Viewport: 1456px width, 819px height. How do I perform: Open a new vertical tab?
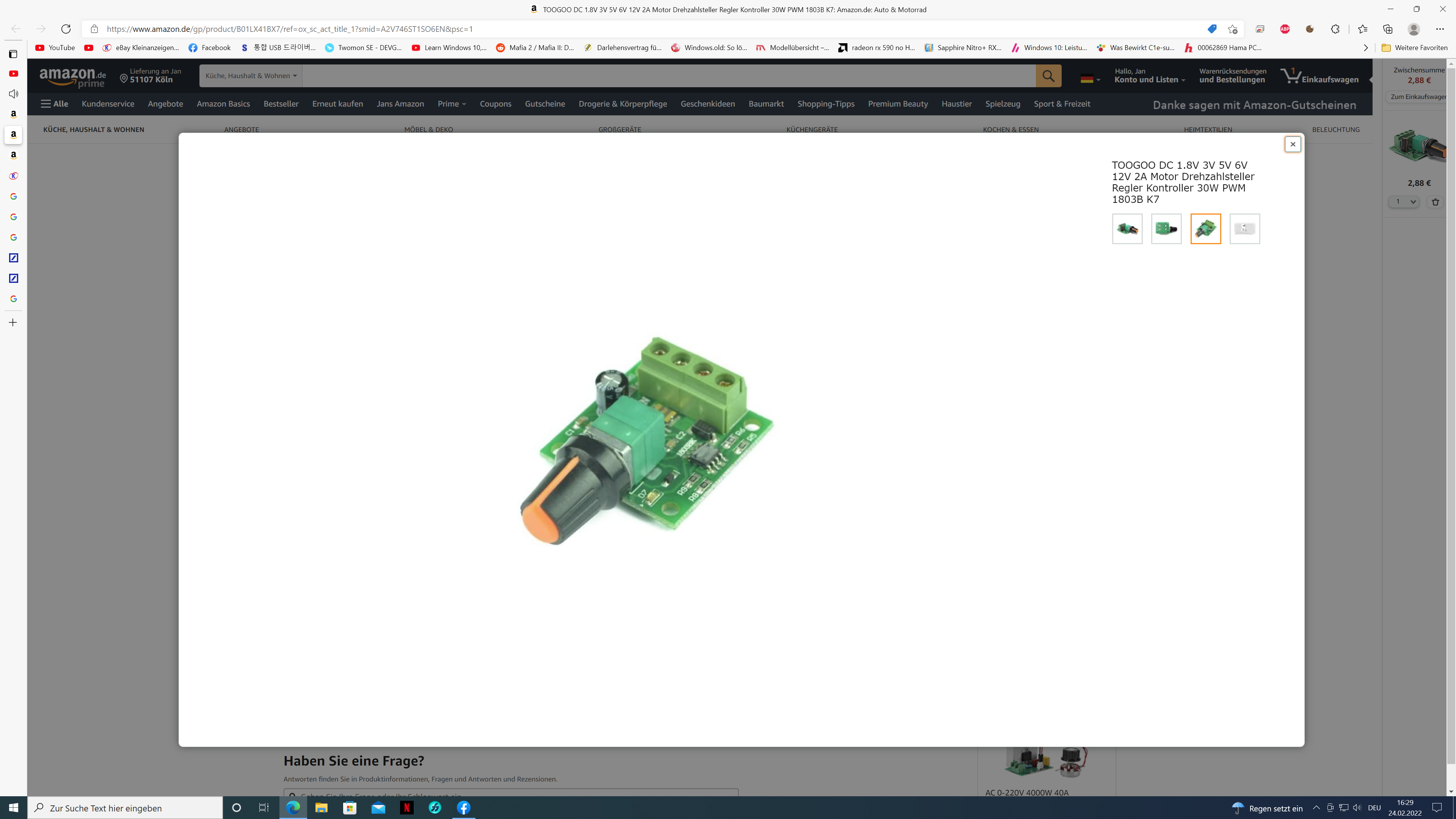click(x=13, y=322)
